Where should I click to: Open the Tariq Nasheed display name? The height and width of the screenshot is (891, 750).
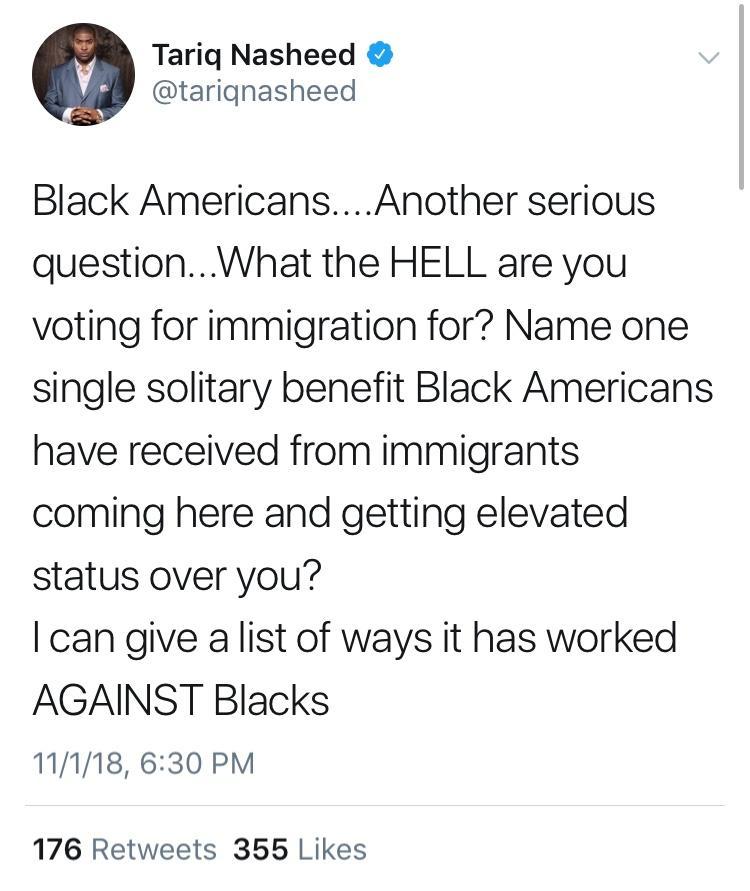tap(253, 55)
